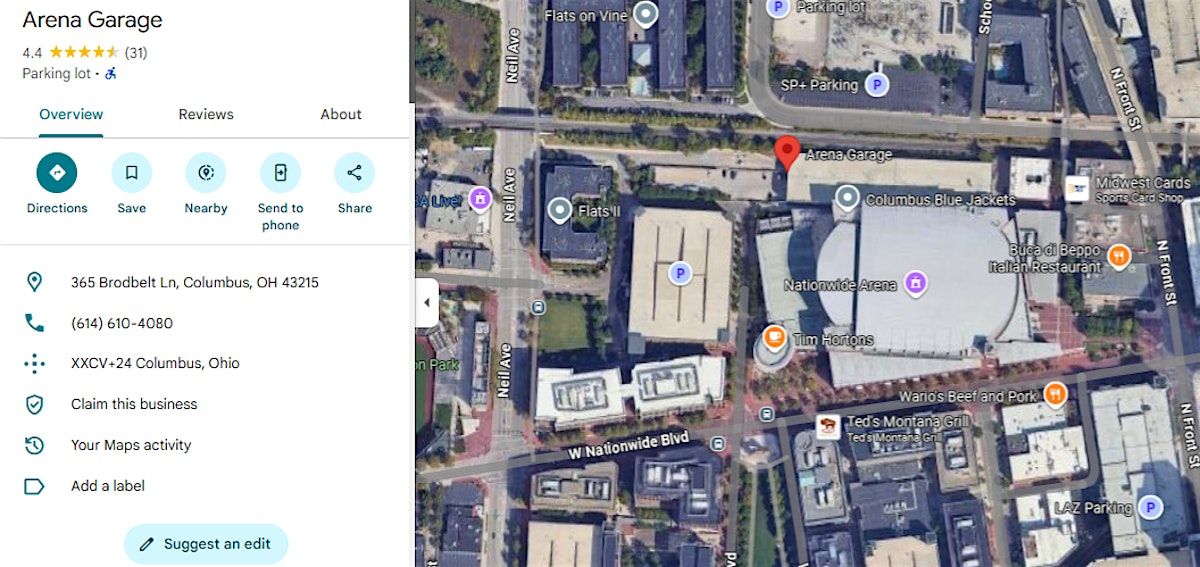Open the About tab
Viewport: 1200px width, 567px height.
coord(341,114)
